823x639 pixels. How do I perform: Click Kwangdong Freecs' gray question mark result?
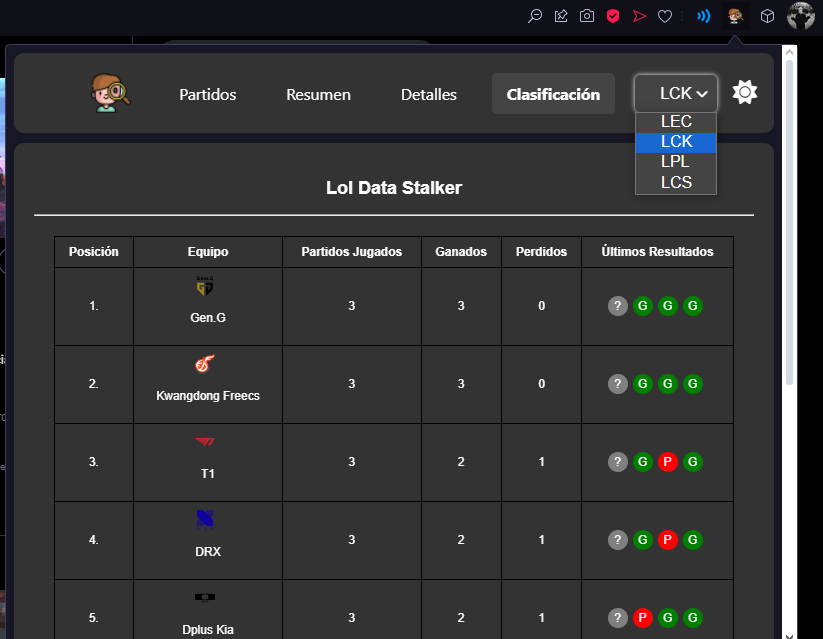tap(618, 384)
